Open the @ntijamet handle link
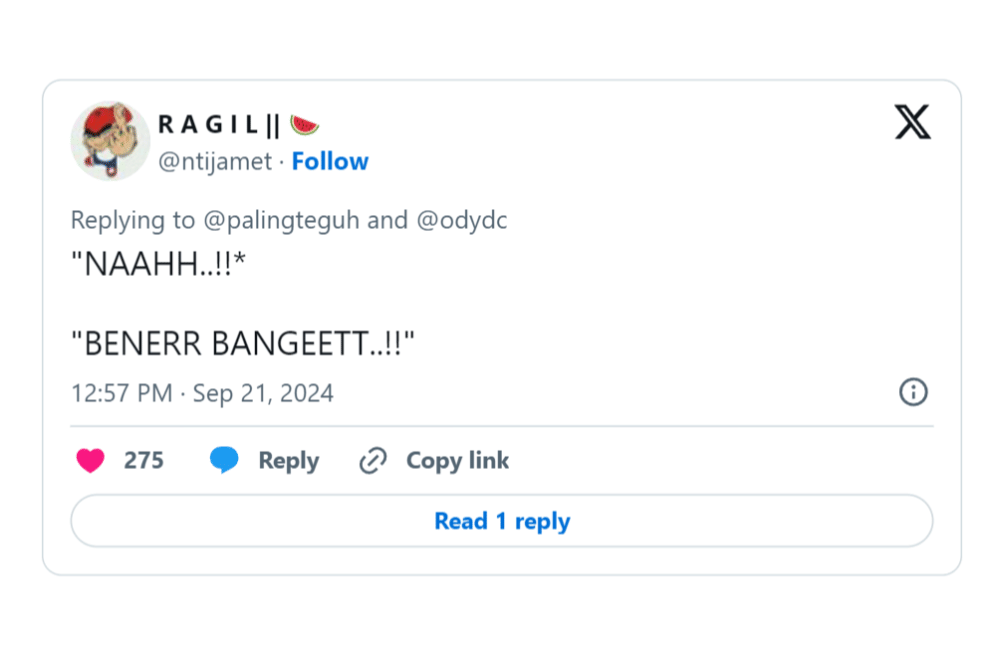1000x656 pixels. coord(215,161)
